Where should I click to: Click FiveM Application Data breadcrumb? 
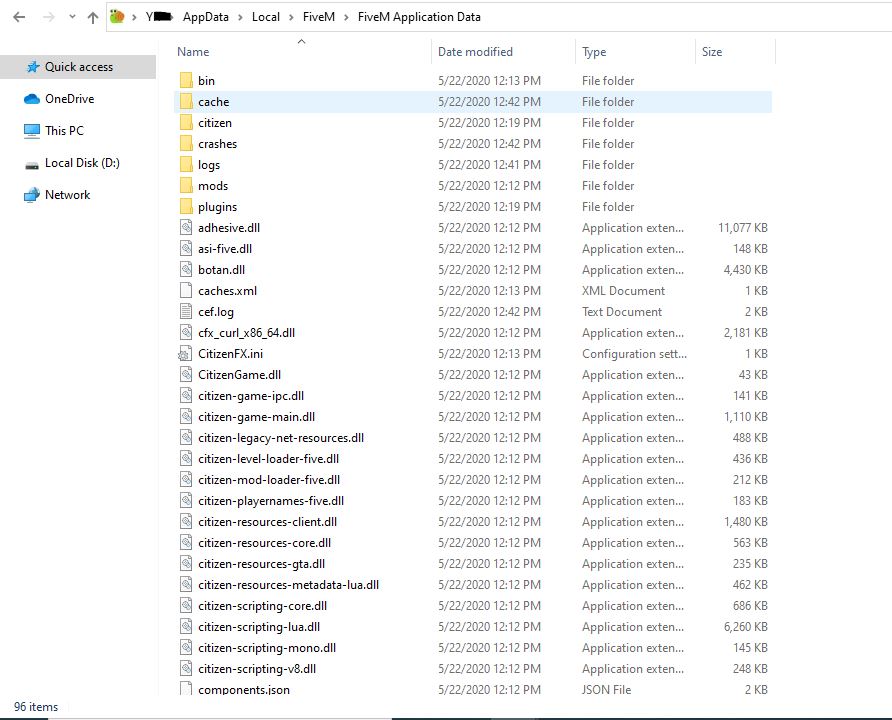419,17
